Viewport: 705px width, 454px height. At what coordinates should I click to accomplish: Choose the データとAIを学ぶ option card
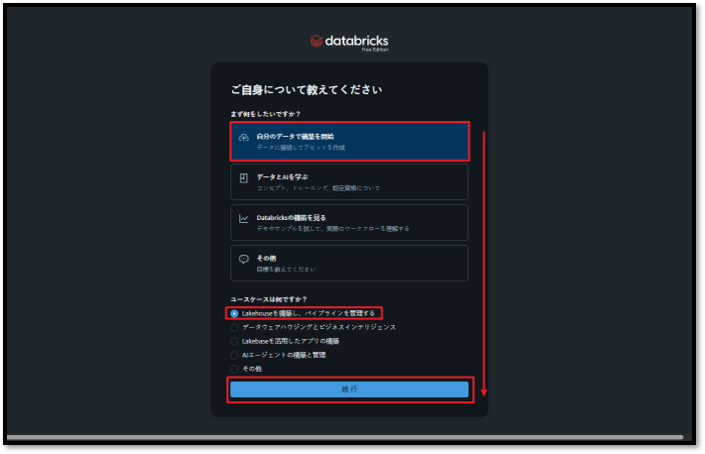349,182
